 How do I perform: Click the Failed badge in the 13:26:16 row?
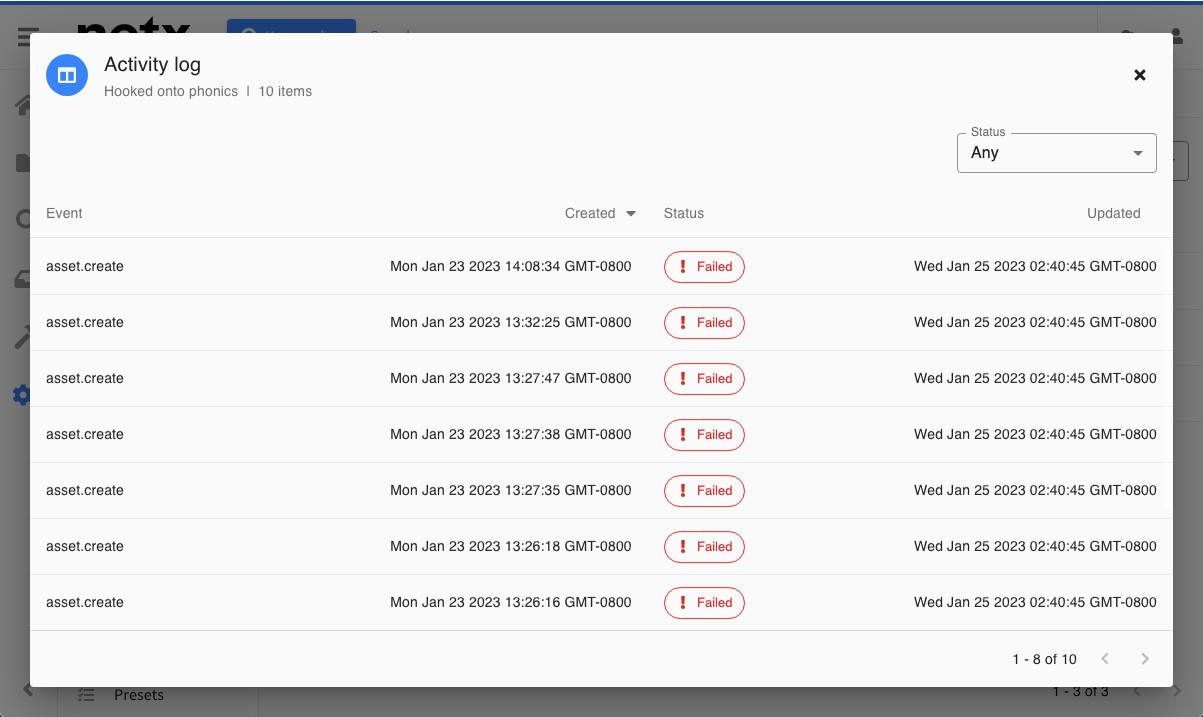pos(704,603)
